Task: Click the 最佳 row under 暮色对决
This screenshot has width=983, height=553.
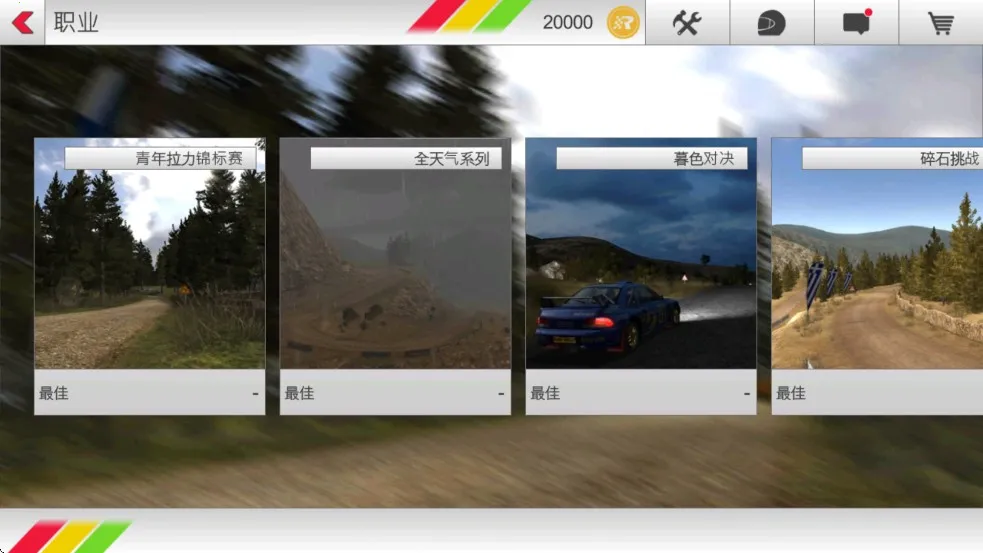Action: click(x=641, y=393)
